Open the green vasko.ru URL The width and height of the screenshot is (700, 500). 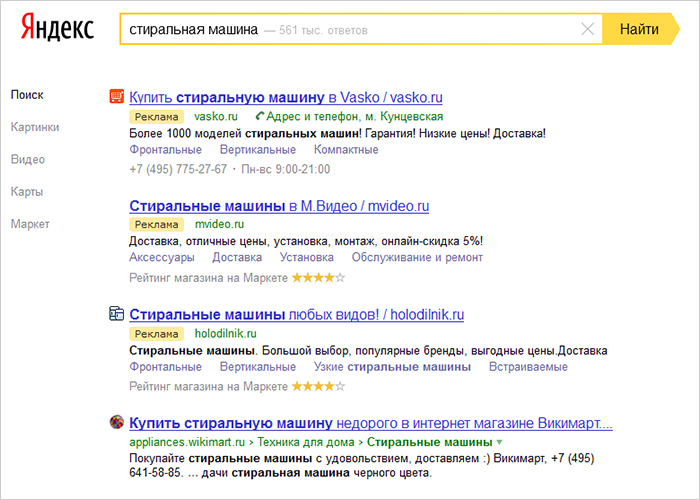pos(216,117)
